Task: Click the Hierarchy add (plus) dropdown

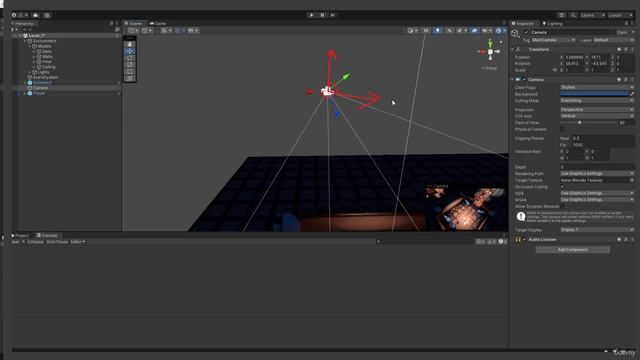Action: 14,30
